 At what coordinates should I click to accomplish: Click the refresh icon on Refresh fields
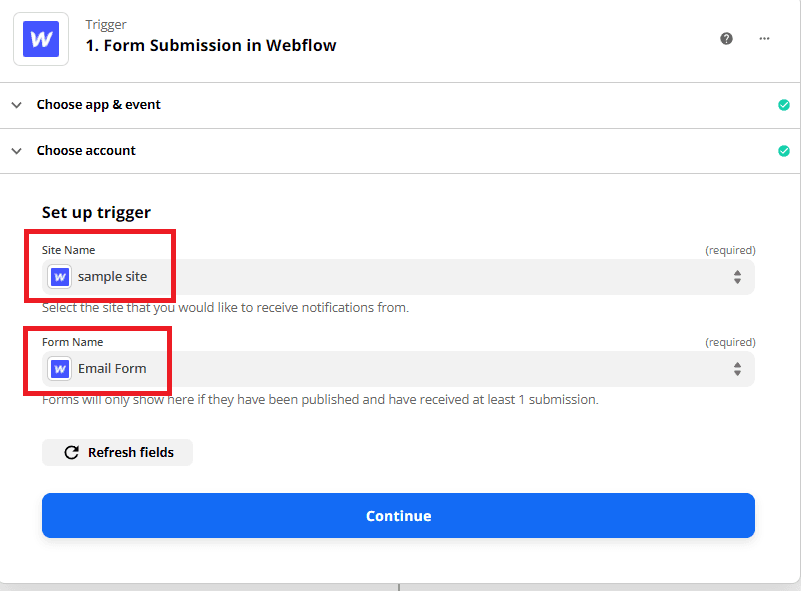coord(70,452)
